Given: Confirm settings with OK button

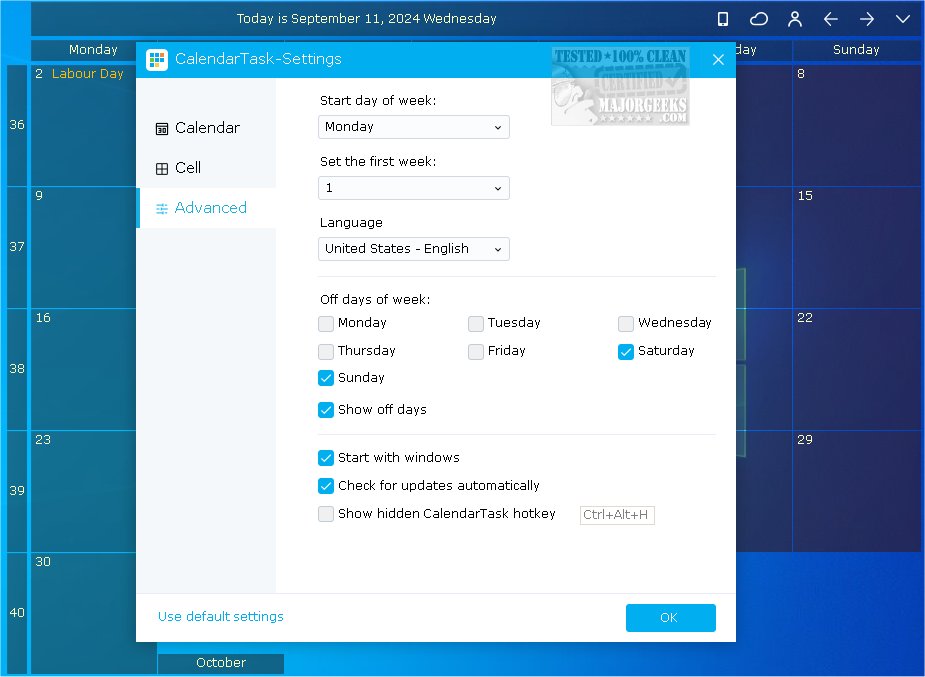Looking at the screenshot, I should 671,617.
